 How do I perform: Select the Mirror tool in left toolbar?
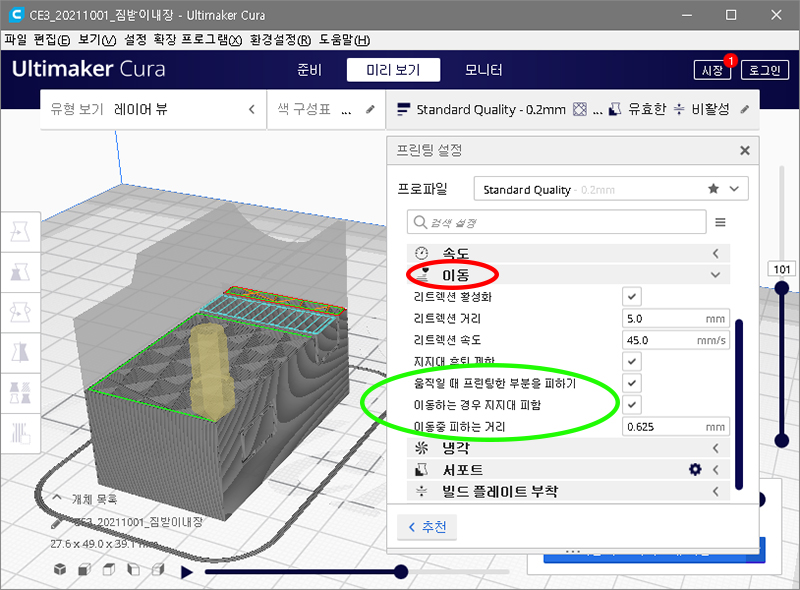coord(20,353)
